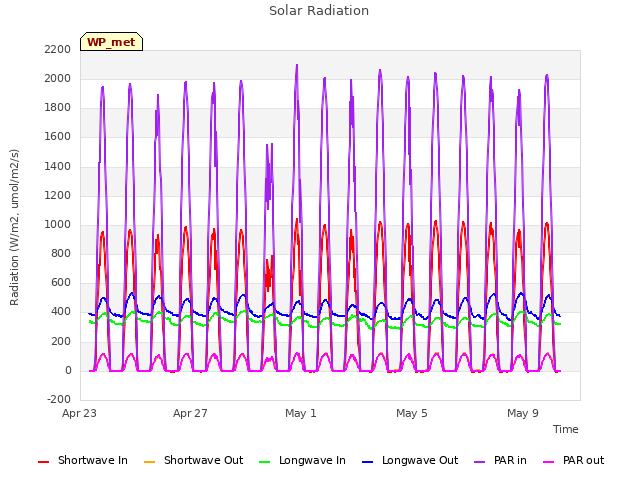This screenshot has width=640, height=480.
Task: Click the May 9 x-axis tick label
Action: (x=523, y=413)
